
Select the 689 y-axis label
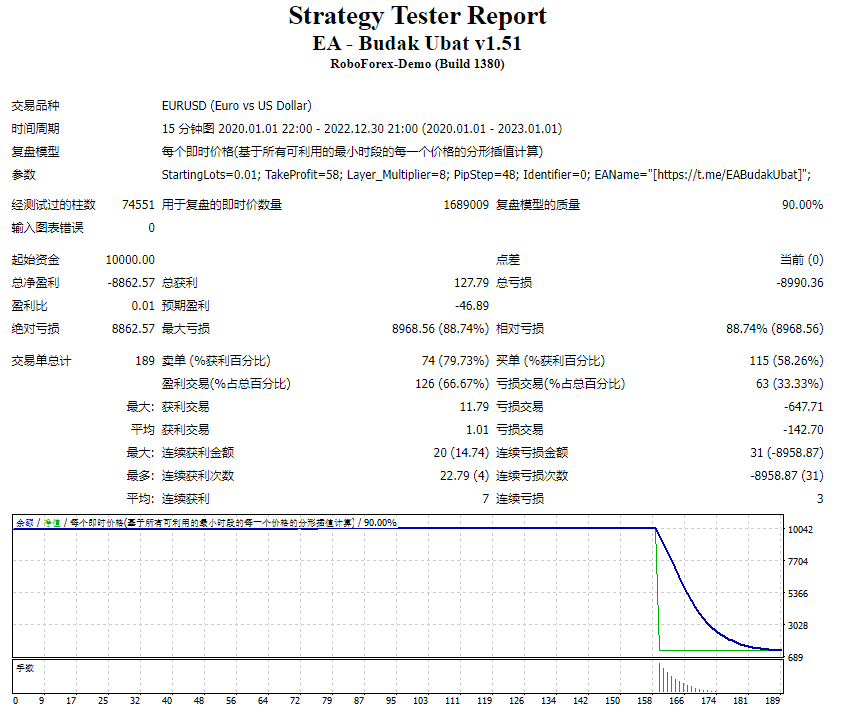point(795,658)
